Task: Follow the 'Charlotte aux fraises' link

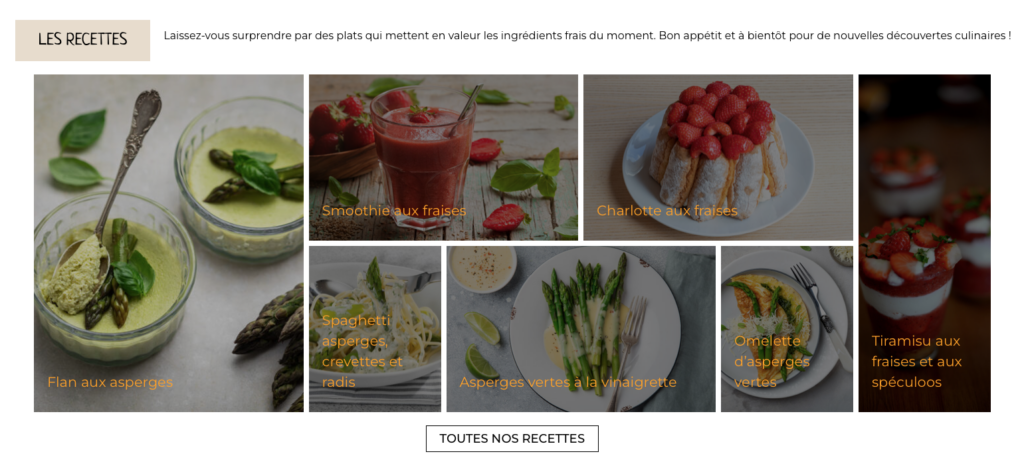Action: (x=667, y=211)
